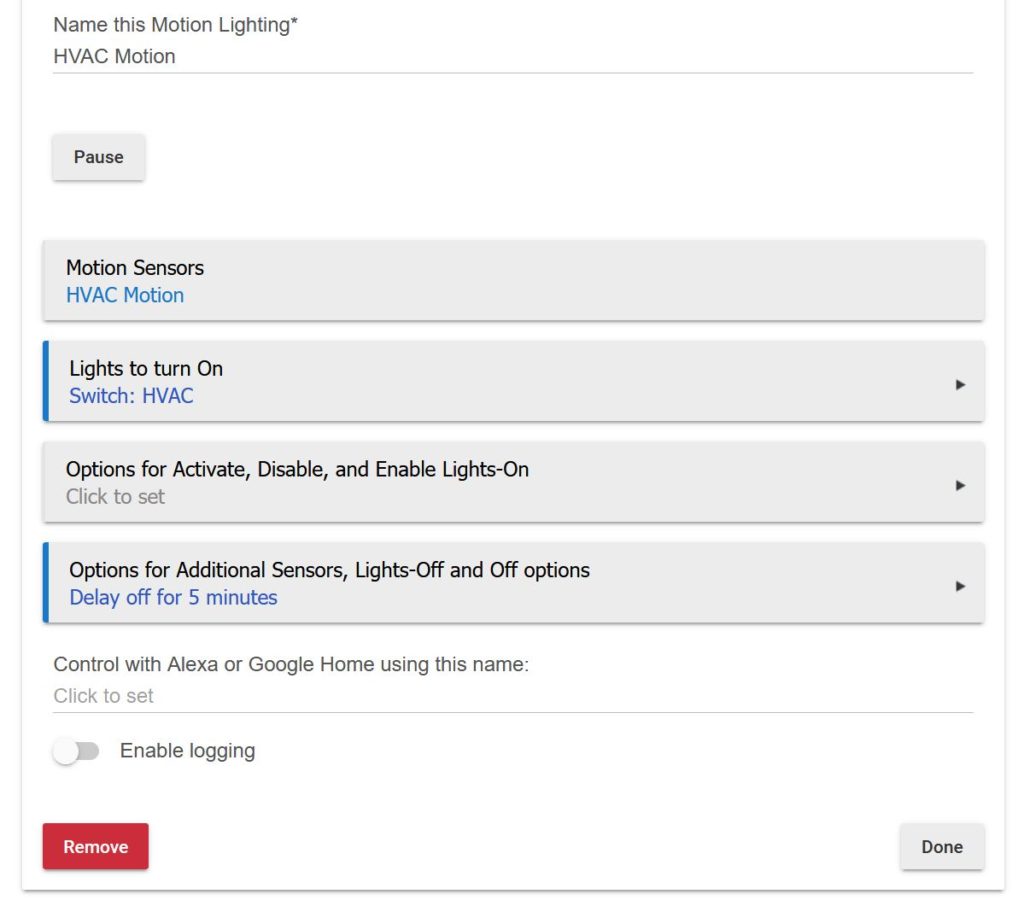
Task: Click the Enable logging label text
Action: (x=187, y=751)
